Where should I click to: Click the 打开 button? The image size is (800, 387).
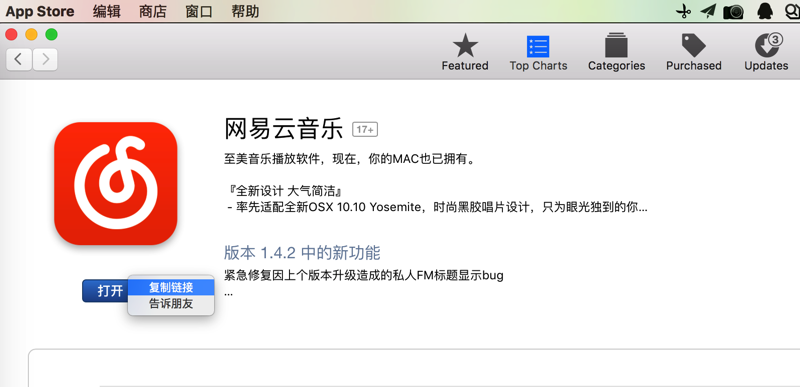coord(106,291)
